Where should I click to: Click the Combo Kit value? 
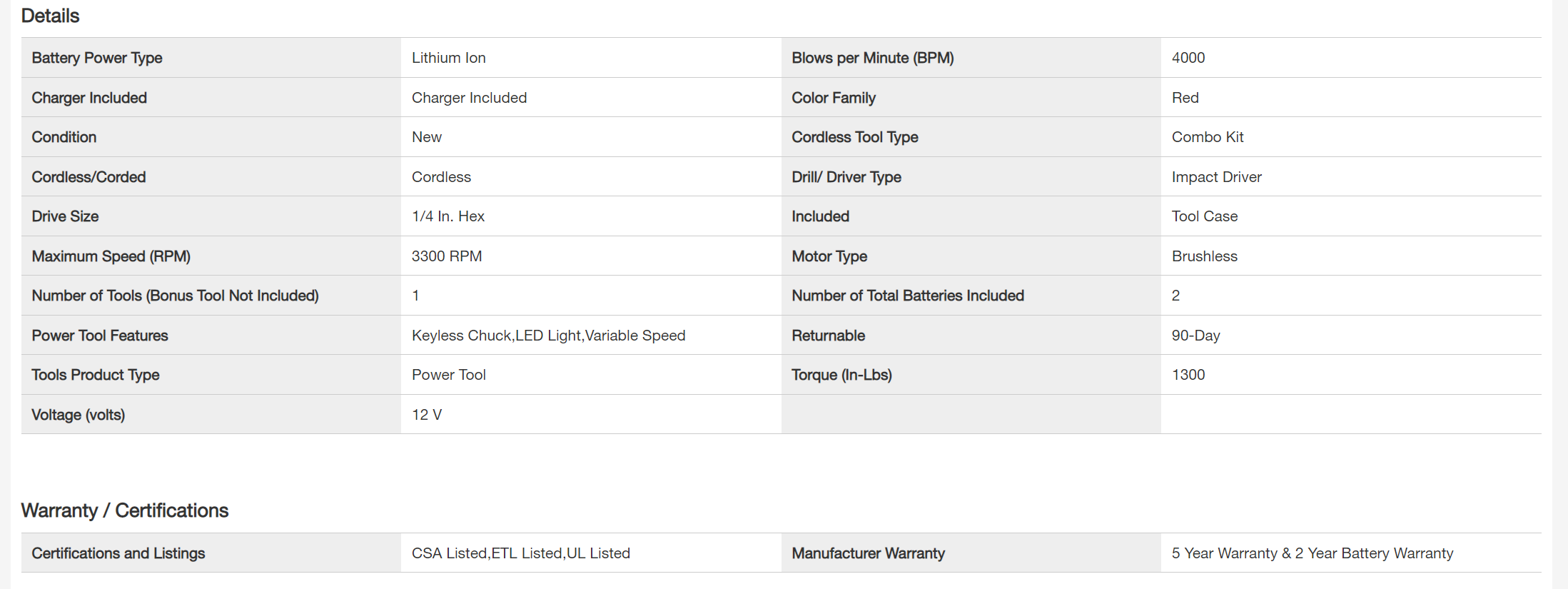point(1208,137)
